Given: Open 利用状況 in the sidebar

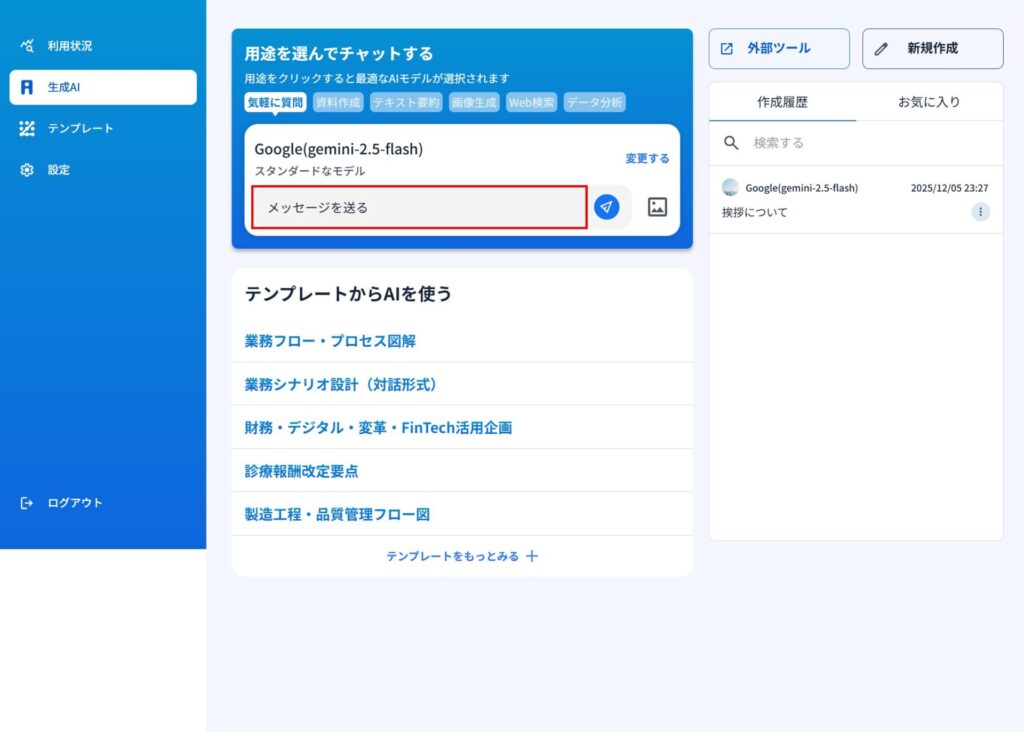Looking at the screenshot, I should pos(69,46).
